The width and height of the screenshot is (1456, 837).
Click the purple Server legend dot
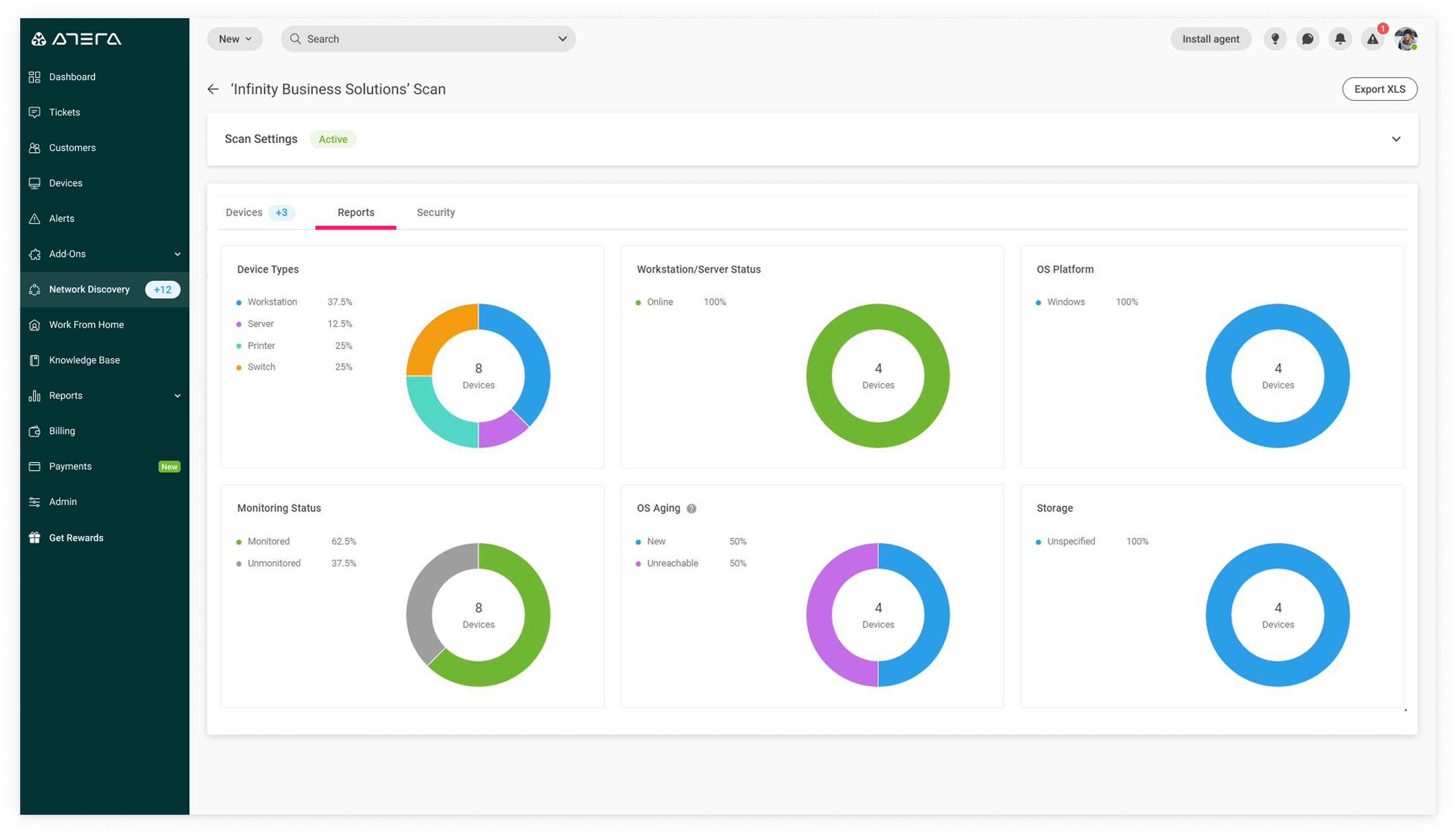(239, 324)
